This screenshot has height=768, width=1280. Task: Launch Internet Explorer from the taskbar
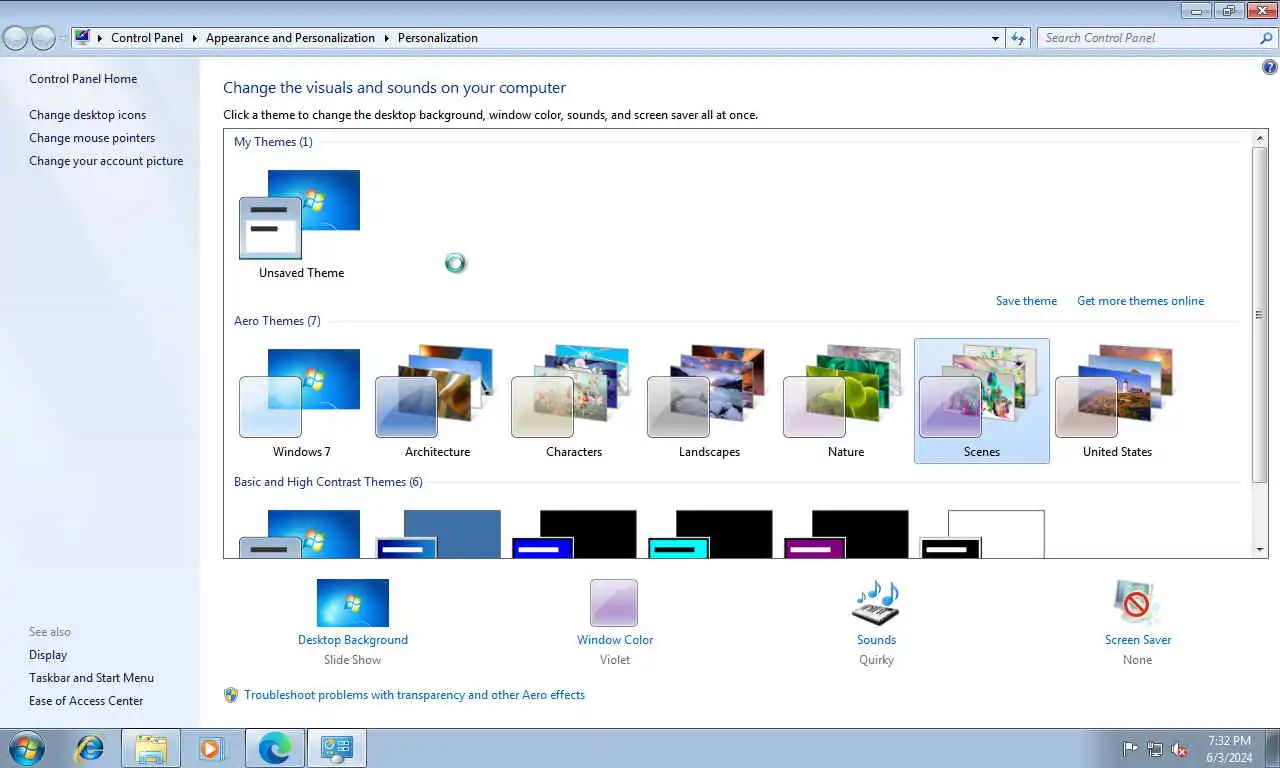point(90,748)
